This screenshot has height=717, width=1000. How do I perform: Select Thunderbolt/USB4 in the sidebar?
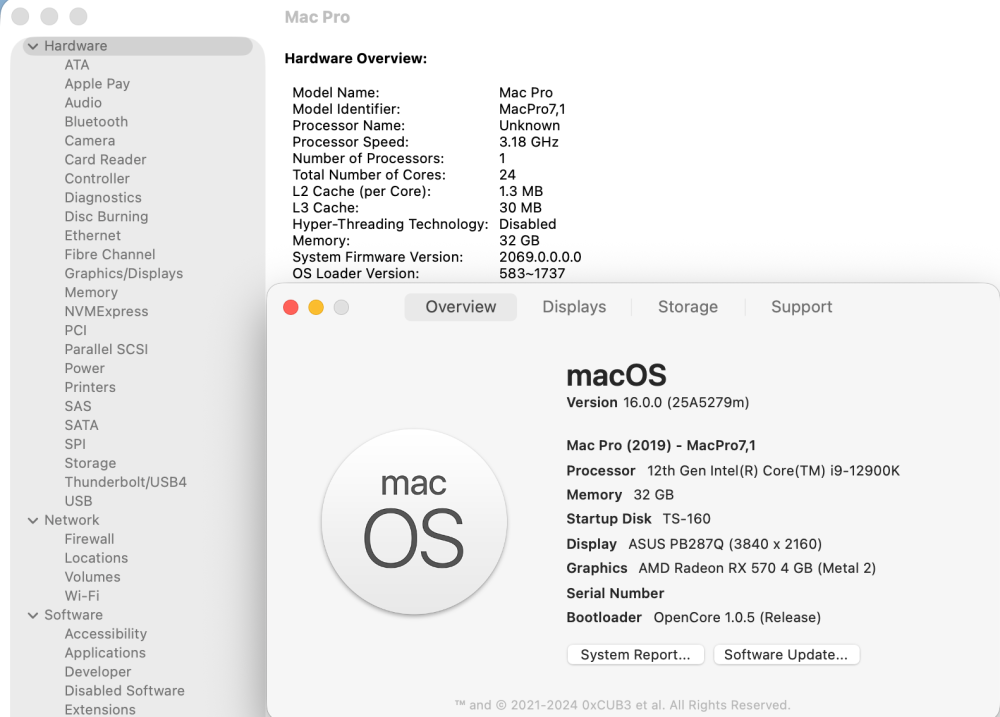coord(126,482)
